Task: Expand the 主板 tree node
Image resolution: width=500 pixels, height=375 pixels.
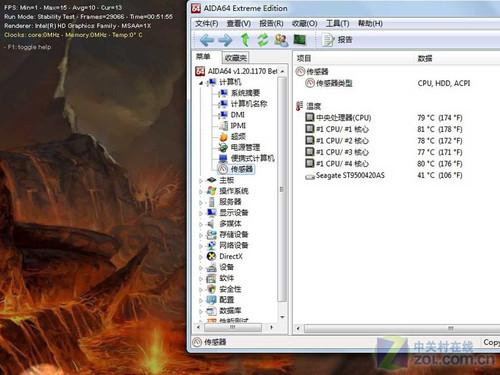Action: coord(201,181)
